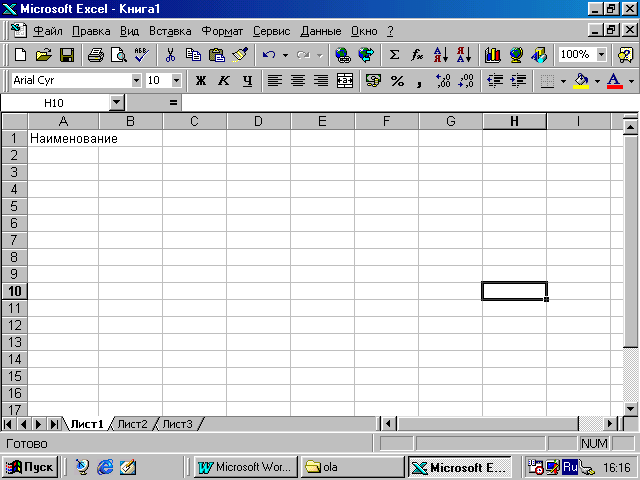Toggle italic К formatting

click(224, 80)
